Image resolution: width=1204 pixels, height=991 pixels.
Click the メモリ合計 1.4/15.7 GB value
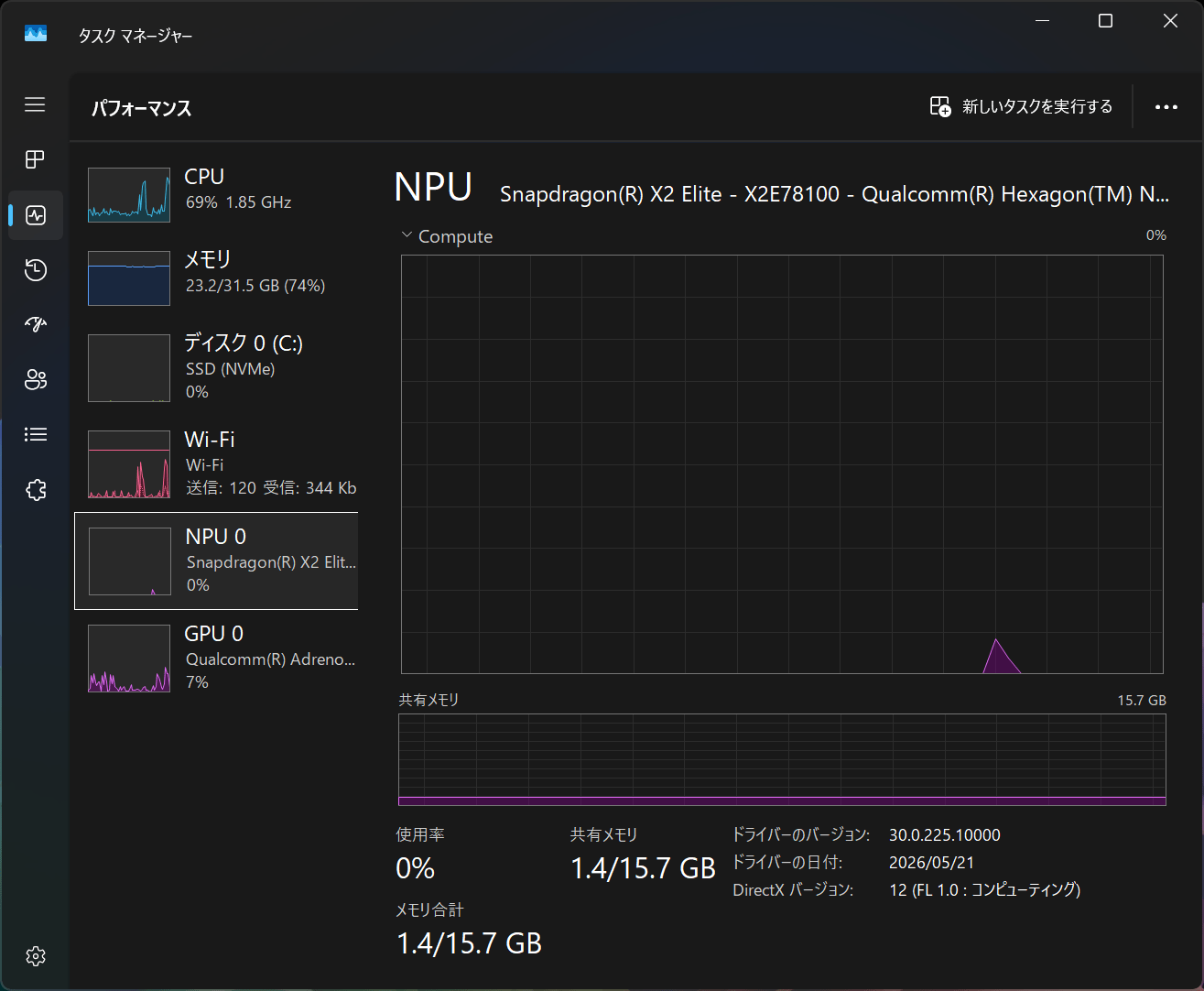469,943
